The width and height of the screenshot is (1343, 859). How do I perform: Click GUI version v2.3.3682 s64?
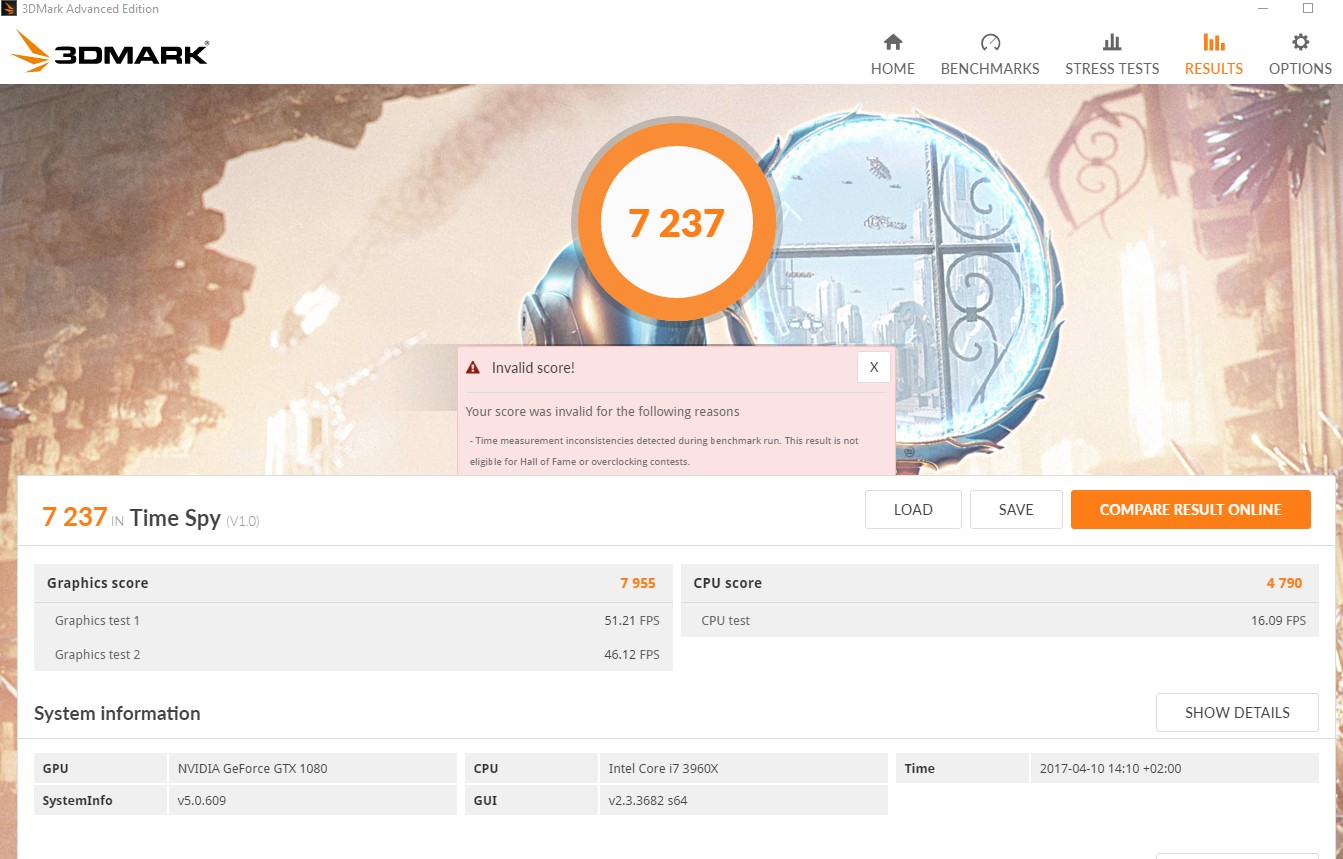click(648, 801)
